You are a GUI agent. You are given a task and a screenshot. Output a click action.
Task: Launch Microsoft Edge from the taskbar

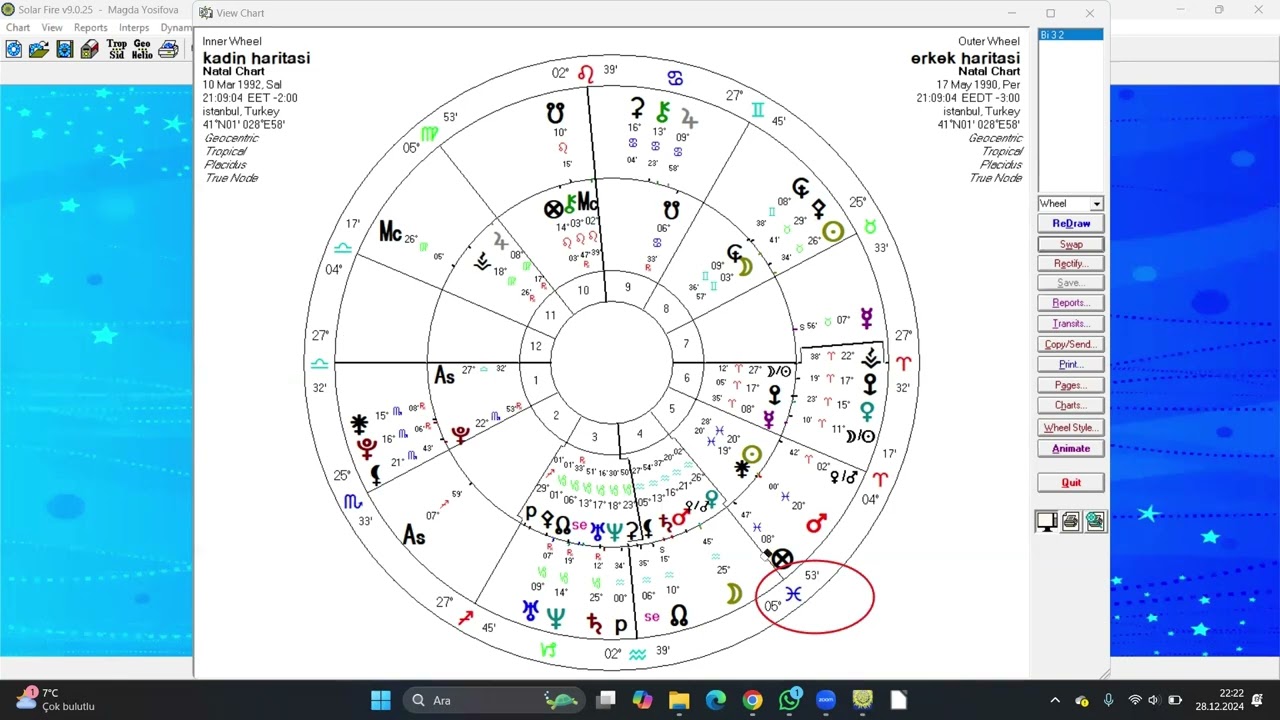point(716,700)
